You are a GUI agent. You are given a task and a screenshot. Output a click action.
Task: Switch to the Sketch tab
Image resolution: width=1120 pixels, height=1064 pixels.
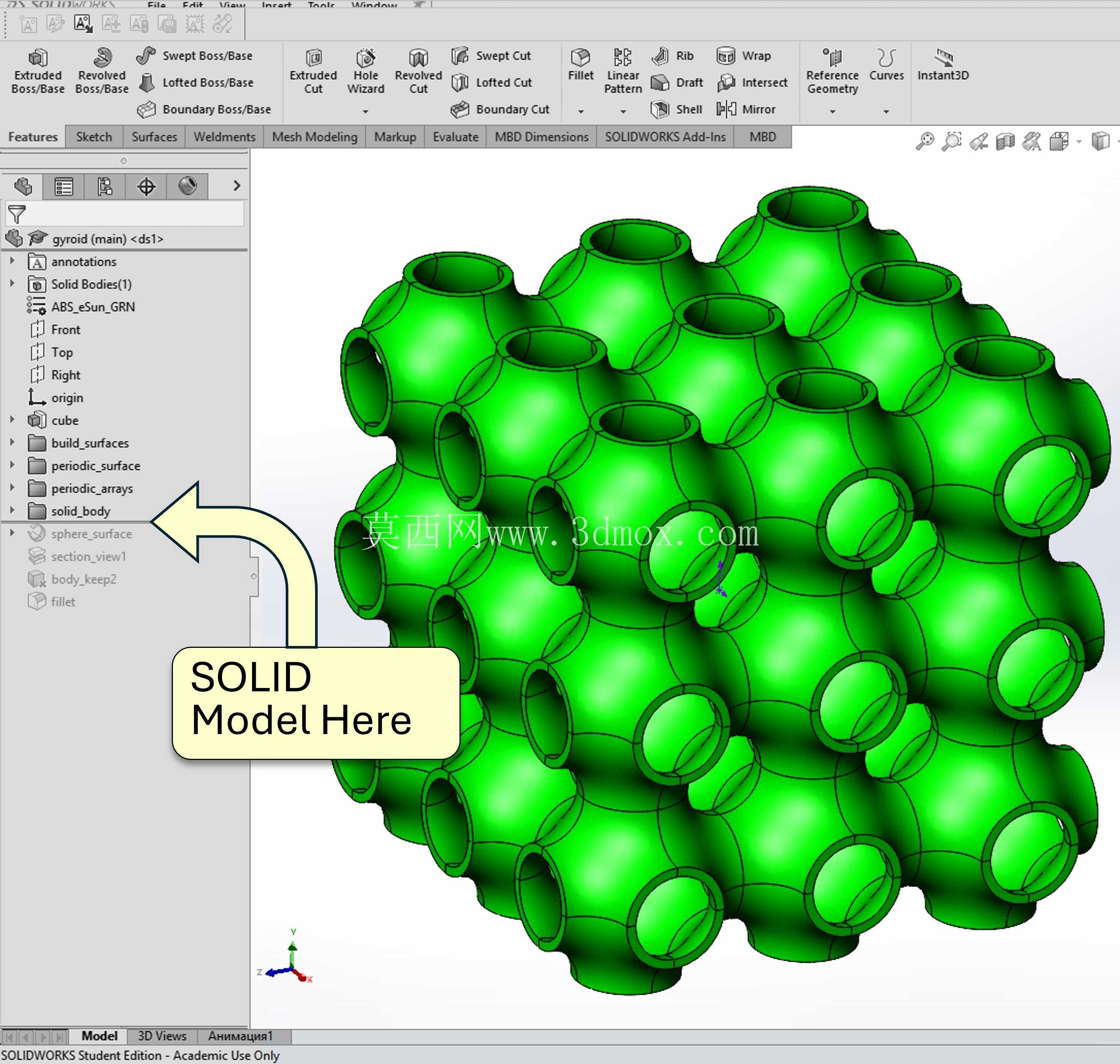tap(94, 137)
